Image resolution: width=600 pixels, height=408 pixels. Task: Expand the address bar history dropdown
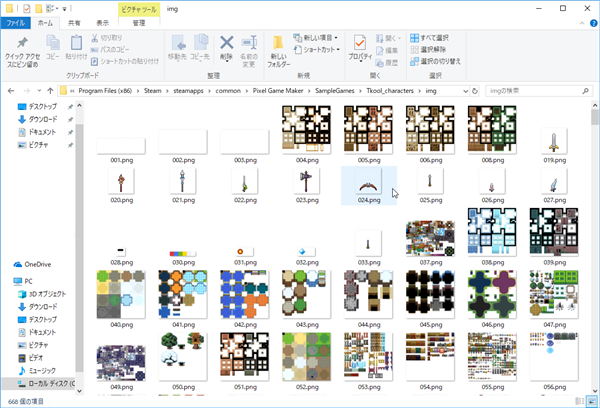coord(465,91)
